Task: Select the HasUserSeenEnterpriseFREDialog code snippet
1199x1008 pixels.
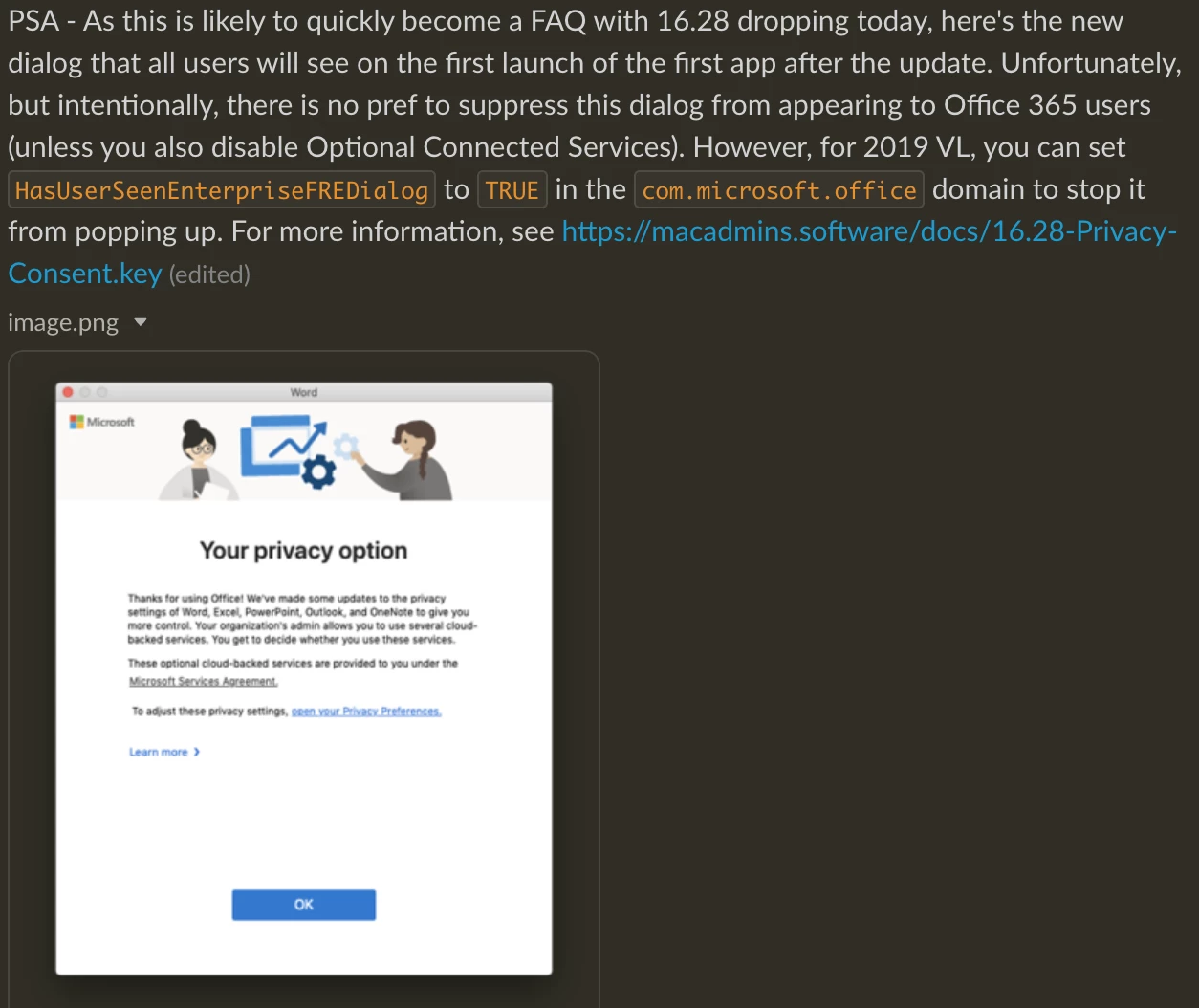Action: tap(222, 190)
